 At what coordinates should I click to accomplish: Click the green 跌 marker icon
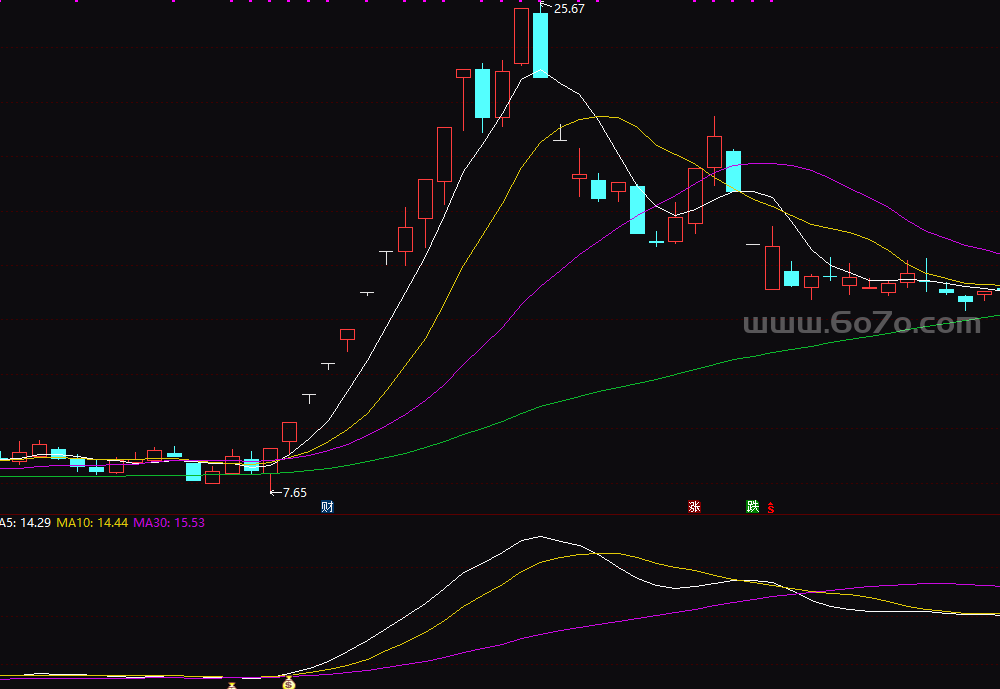coord(752,507)
